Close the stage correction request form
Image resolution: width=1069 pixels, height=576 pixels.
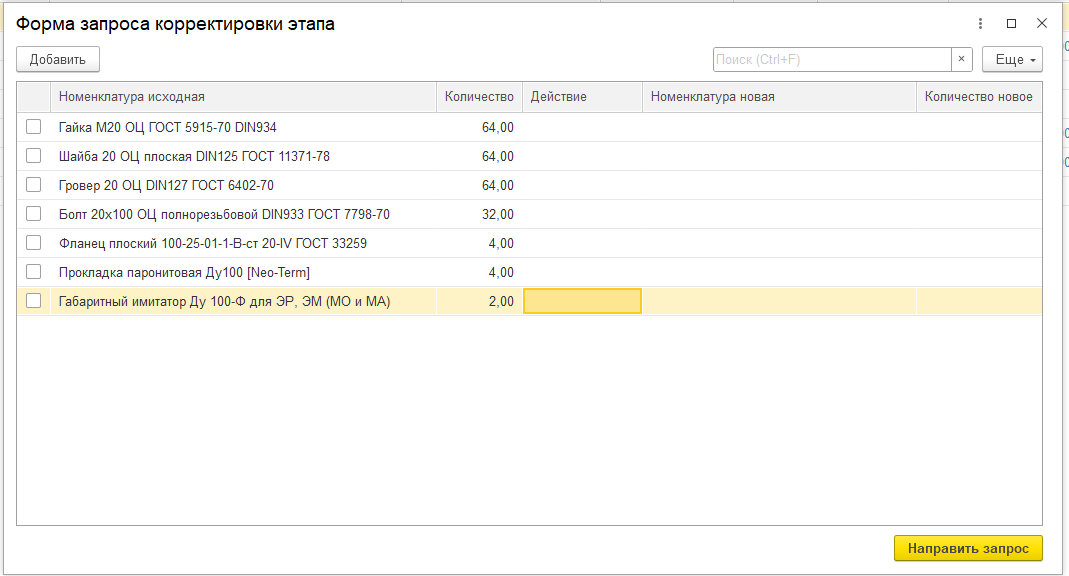tap(1042, 24)
